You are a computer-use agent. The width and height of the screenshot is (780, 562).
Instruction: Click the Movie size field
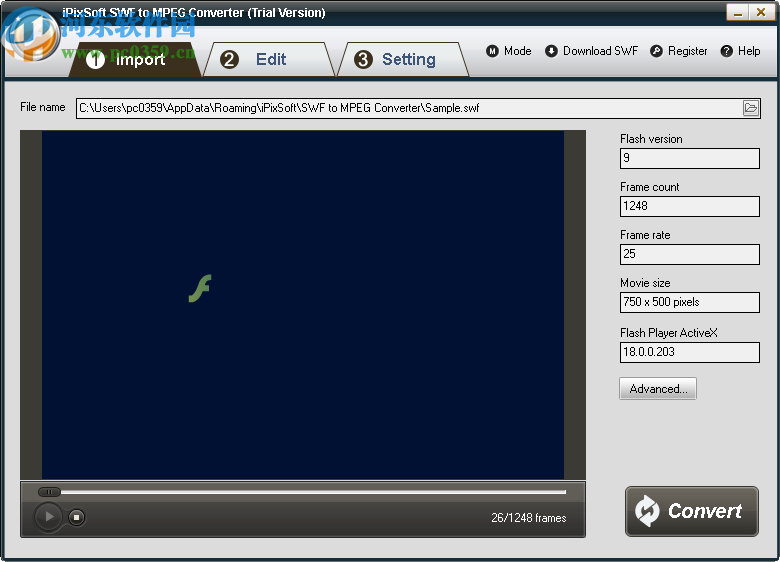tap(689, 302)
